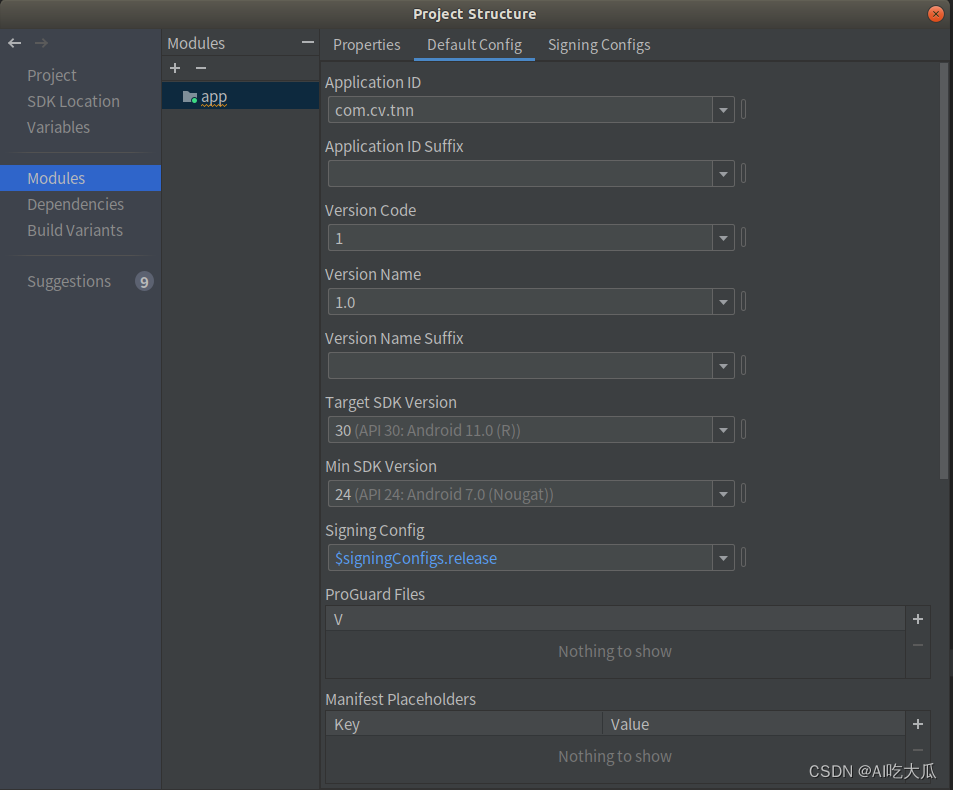Remove module using the minus icon

coord(201,68)
